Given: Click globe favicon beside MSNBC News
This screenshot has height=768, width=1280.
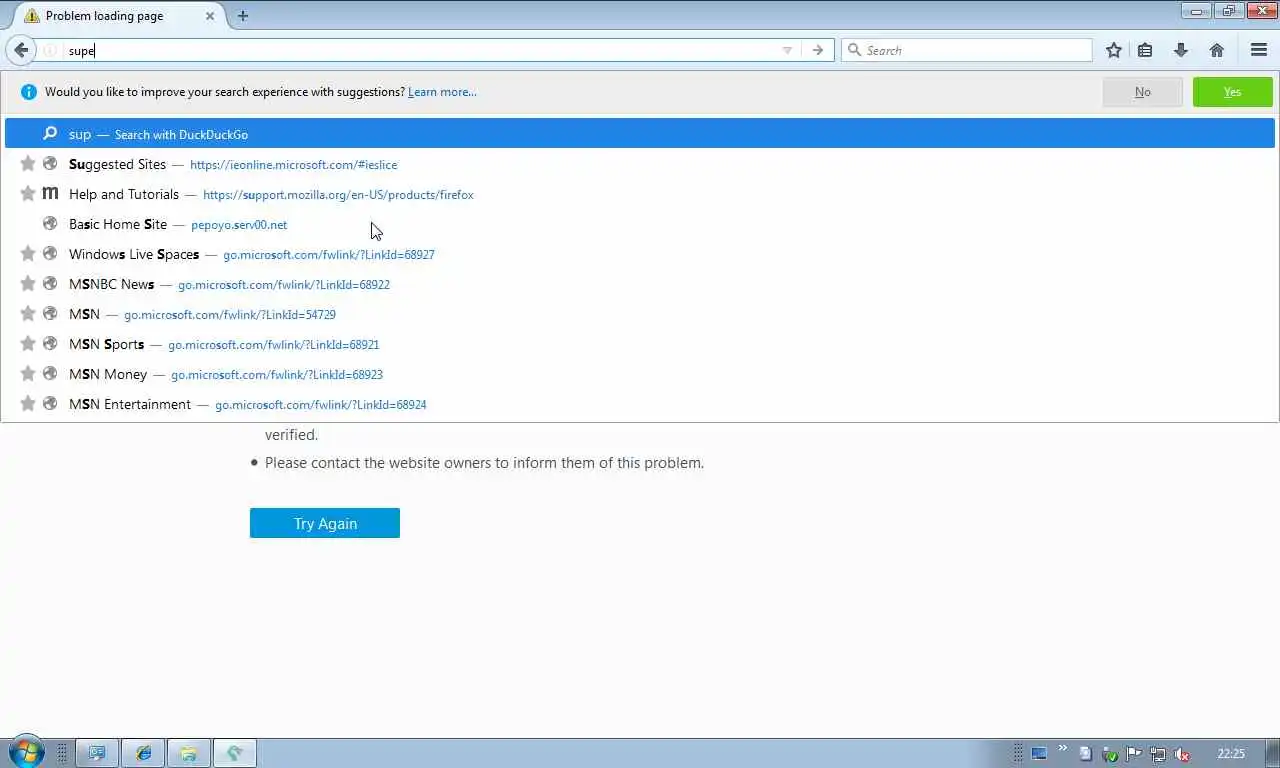Looking at the screenshot, I should [50, 284].
